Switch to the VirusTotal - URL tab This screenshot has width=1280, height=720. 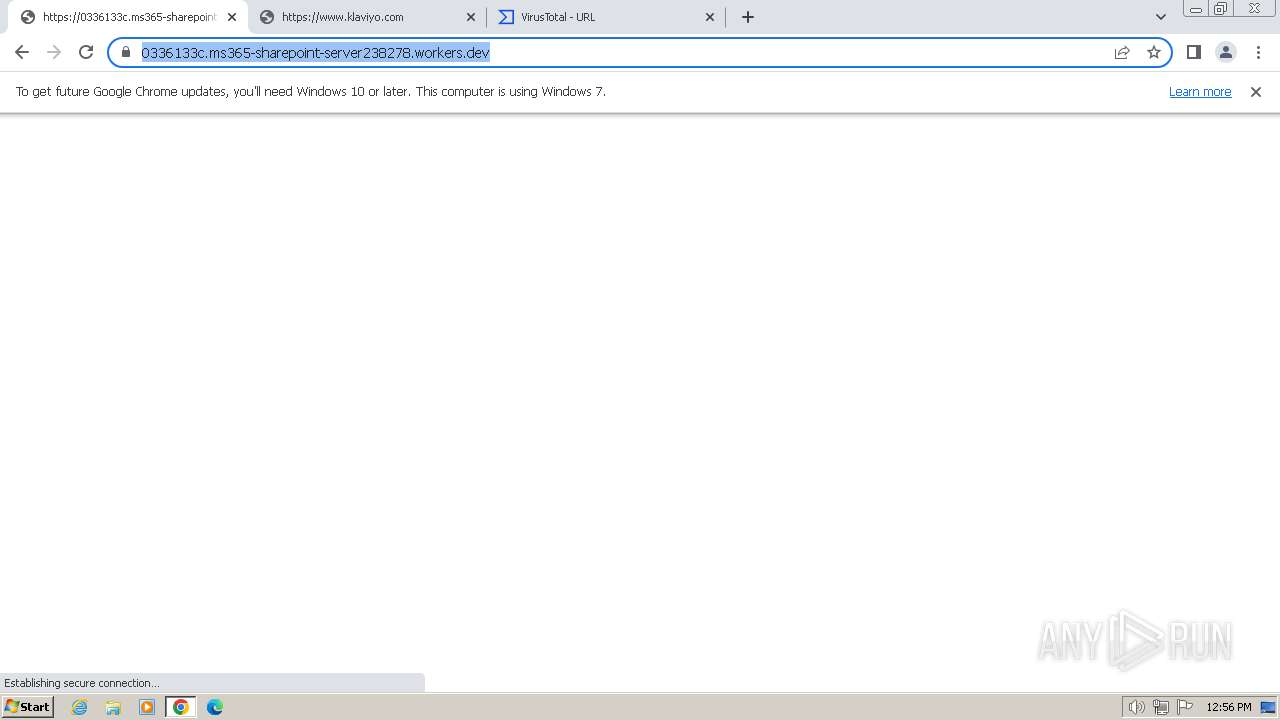pos(606,17)
